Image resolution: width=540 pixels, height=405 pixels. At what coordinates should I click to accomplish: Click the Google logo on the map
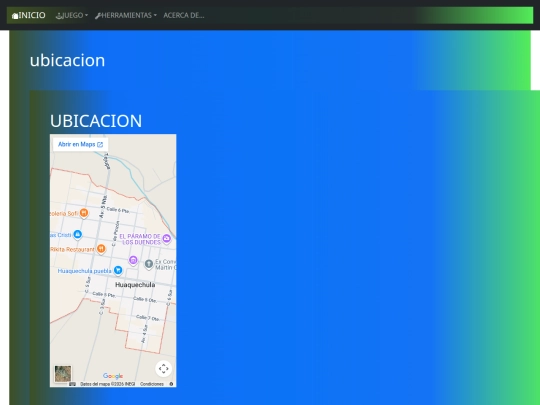pyautogui.click(x=113, y=376)
